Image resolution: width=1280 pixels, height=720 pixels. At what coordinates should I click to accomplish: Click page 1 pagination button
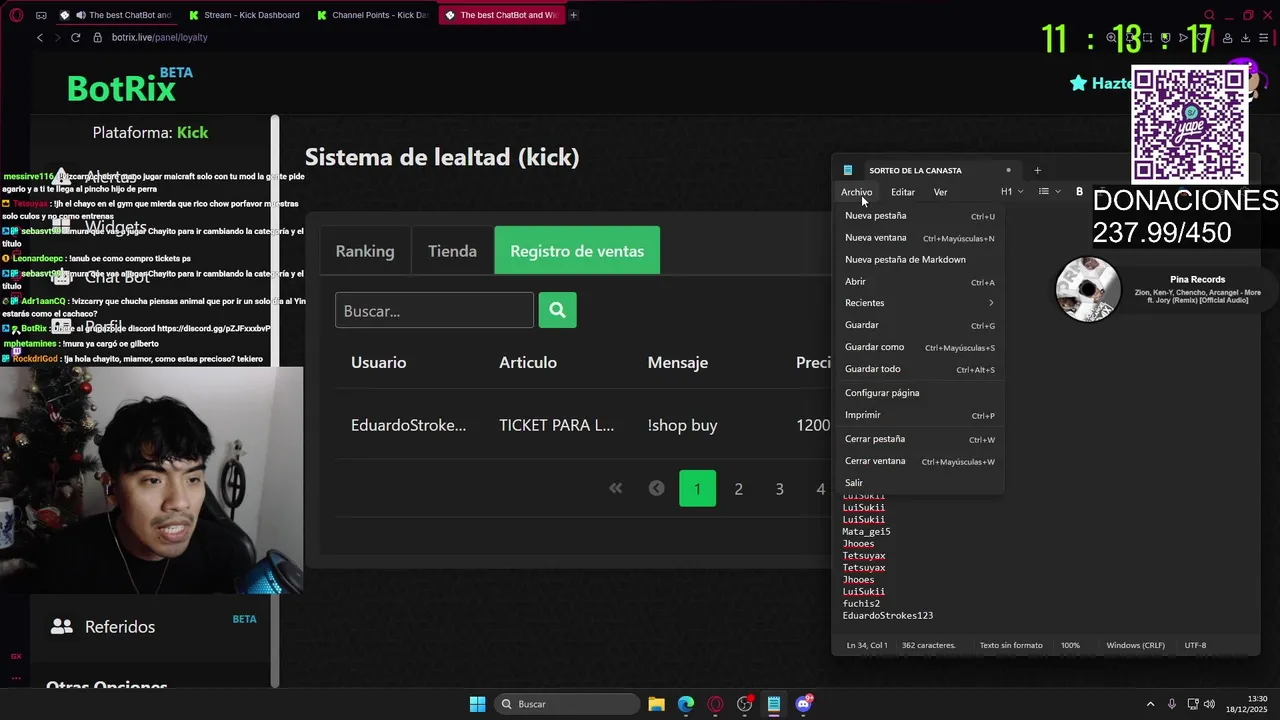[x=697, y=488]
